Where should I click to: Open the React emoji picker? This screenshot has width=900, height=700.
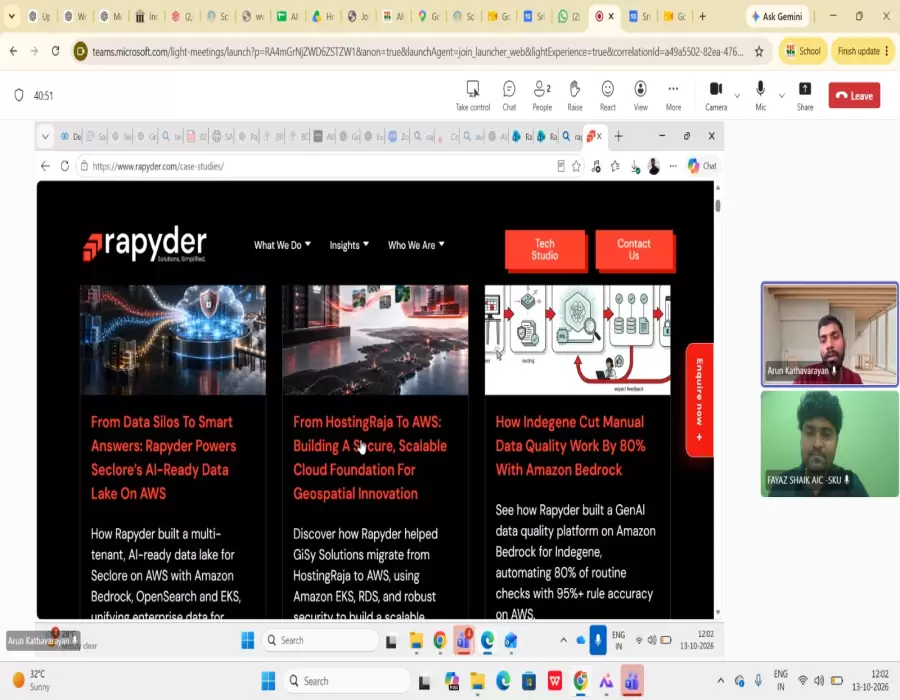(607, 95)
